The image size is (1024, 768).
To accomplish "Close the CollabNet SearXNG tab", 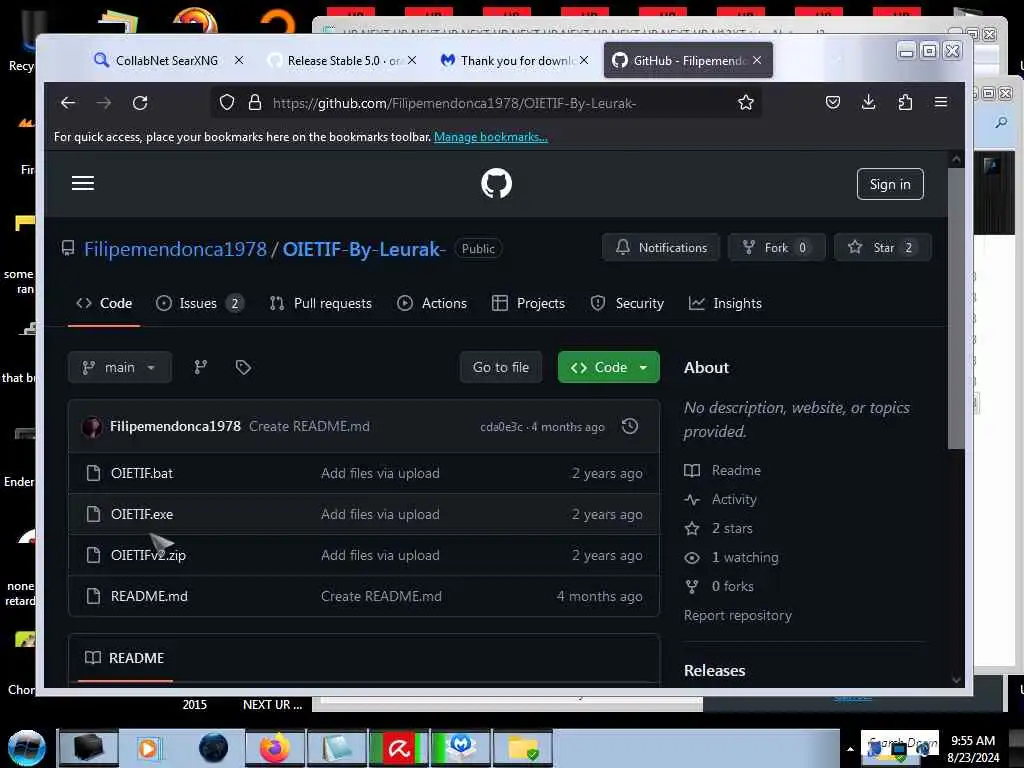I will (x=239, y=60).
